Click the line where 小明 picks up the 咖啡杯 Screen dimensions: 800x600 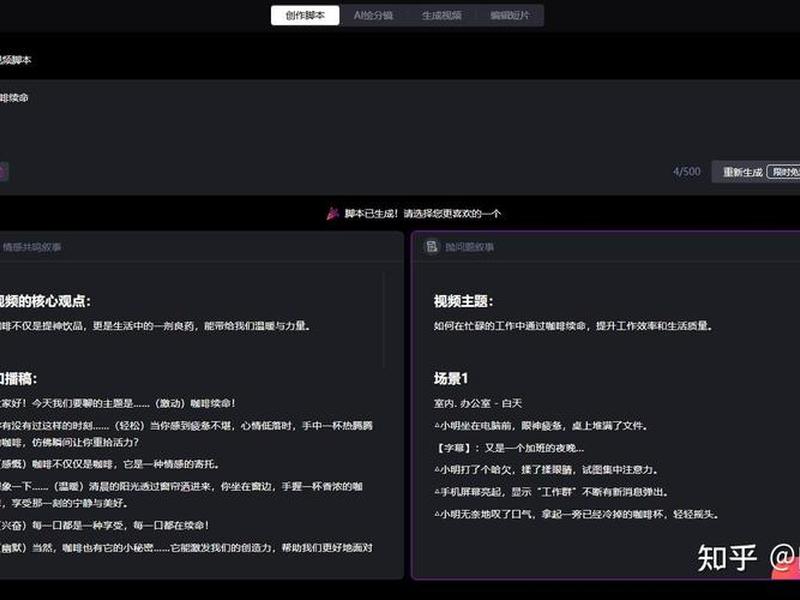pos(576,514)
